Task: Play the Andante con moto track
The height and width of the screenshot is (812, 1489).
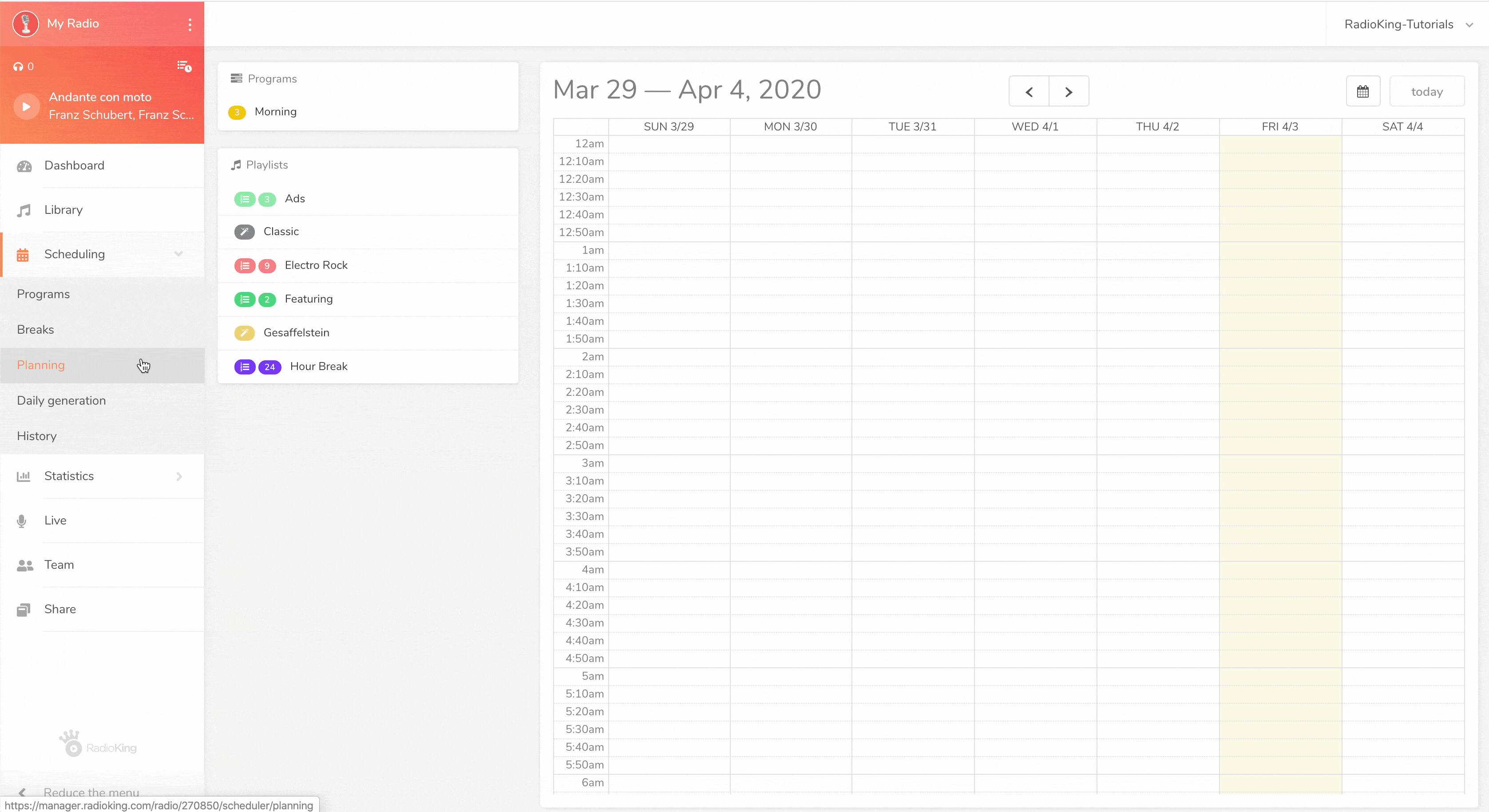Action: tap(26, 106)
